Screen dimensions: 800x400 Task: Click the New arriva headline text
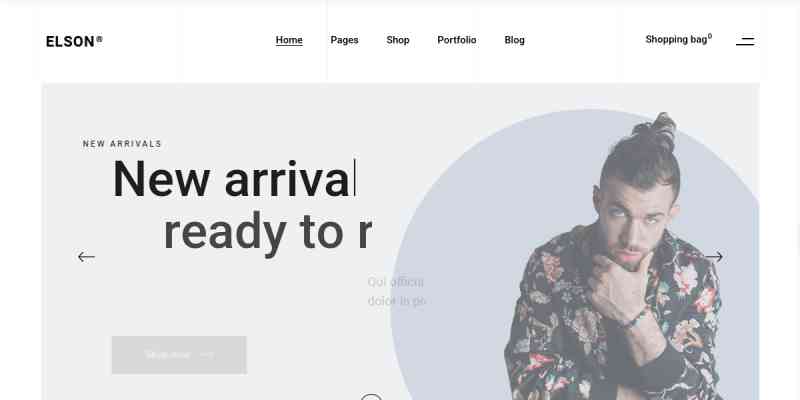[232, 178]
